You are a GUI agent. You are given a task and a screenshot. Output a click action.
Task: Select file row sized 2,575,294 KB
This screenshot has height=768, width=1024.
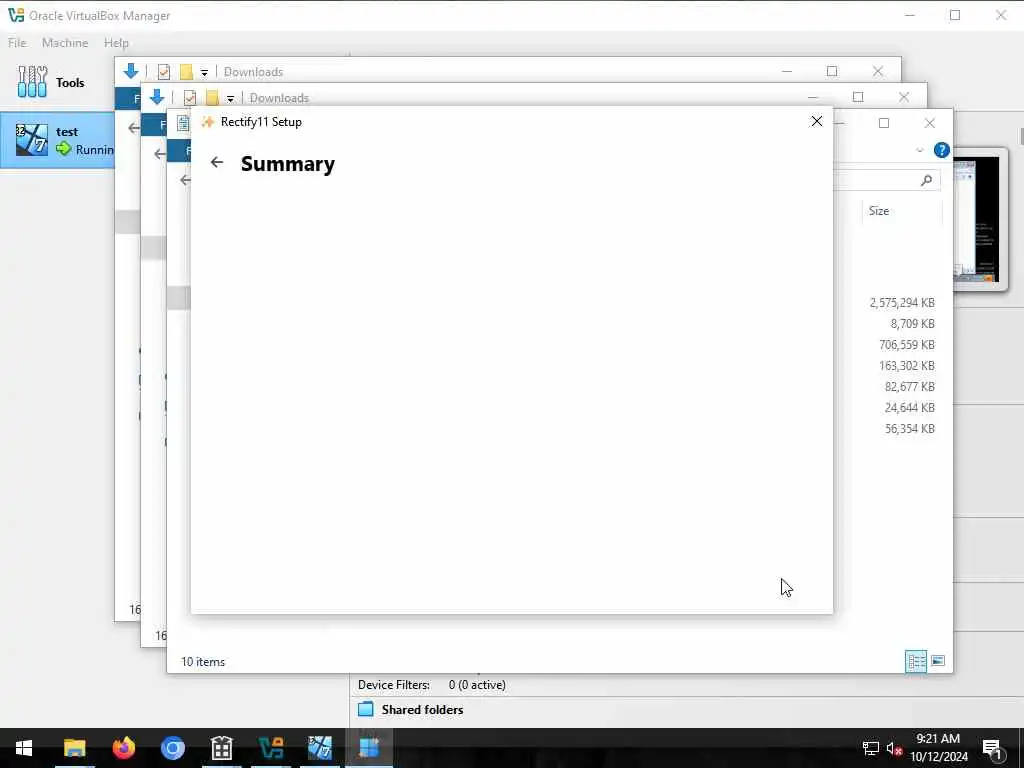902,302
